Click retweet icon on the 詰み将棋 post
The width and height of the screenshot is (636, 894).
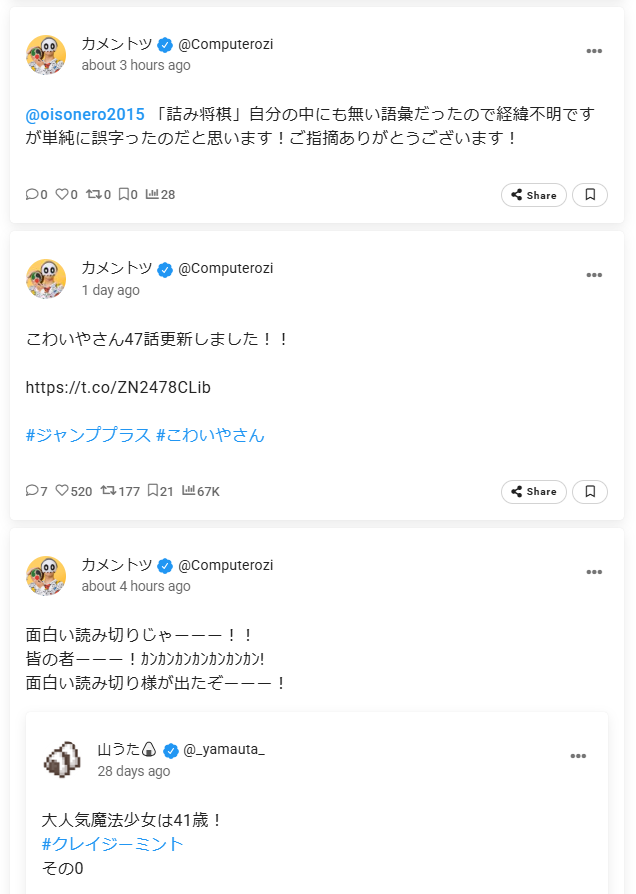point(94,194)
